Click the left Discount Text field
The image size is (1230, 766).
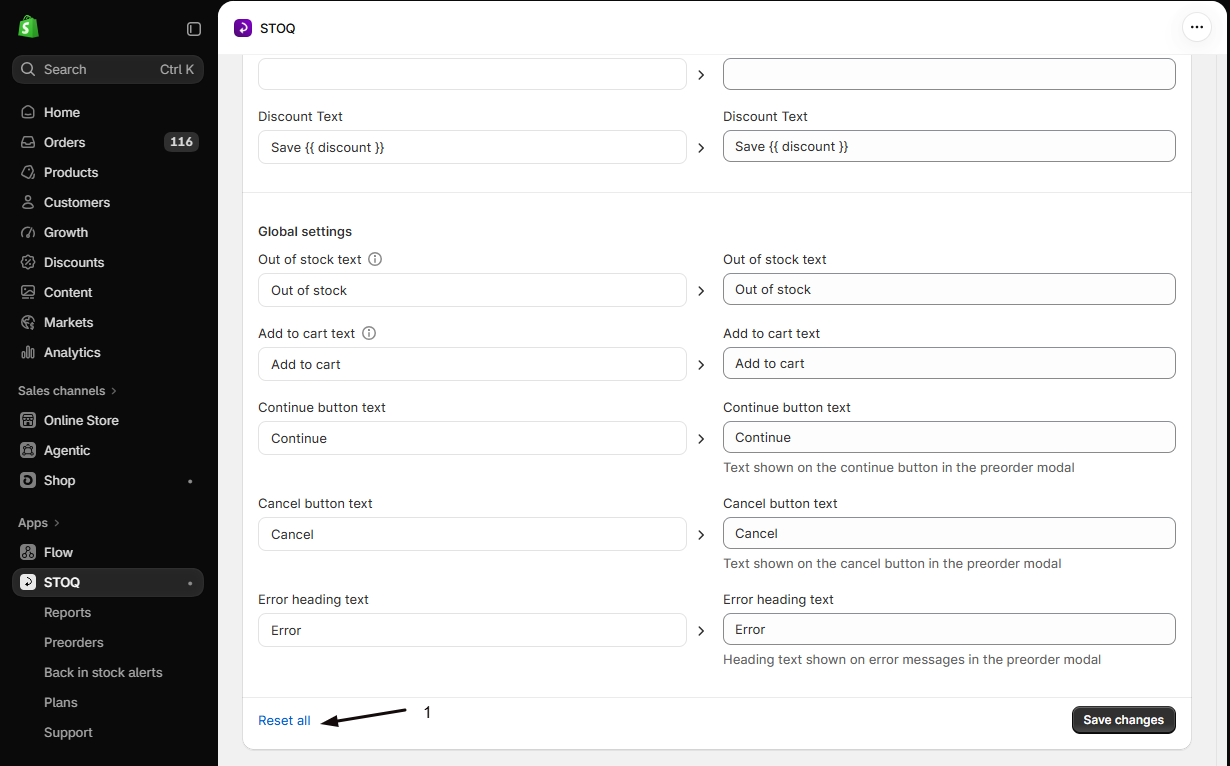(x=472, y=147)
